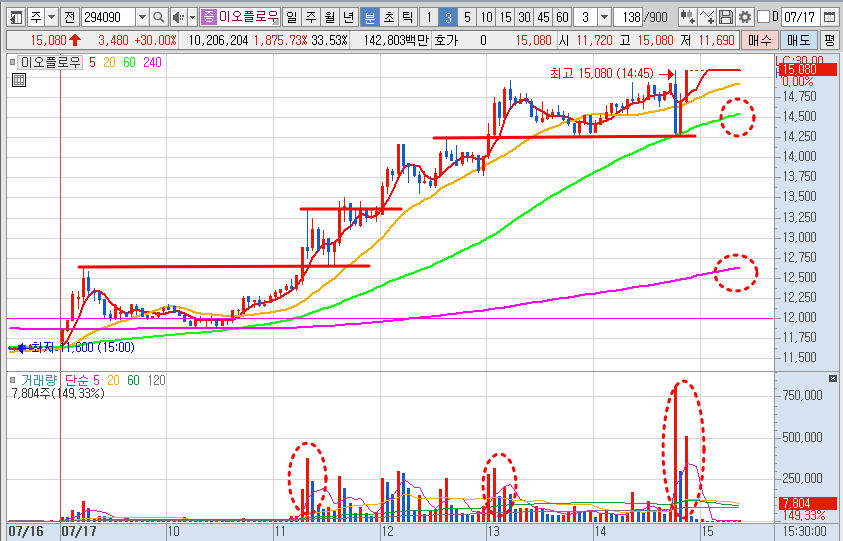The width and height of the screenshot is (843, 541).
Task: Click the orange 20 price moving average label
Action: coord(110,62)
